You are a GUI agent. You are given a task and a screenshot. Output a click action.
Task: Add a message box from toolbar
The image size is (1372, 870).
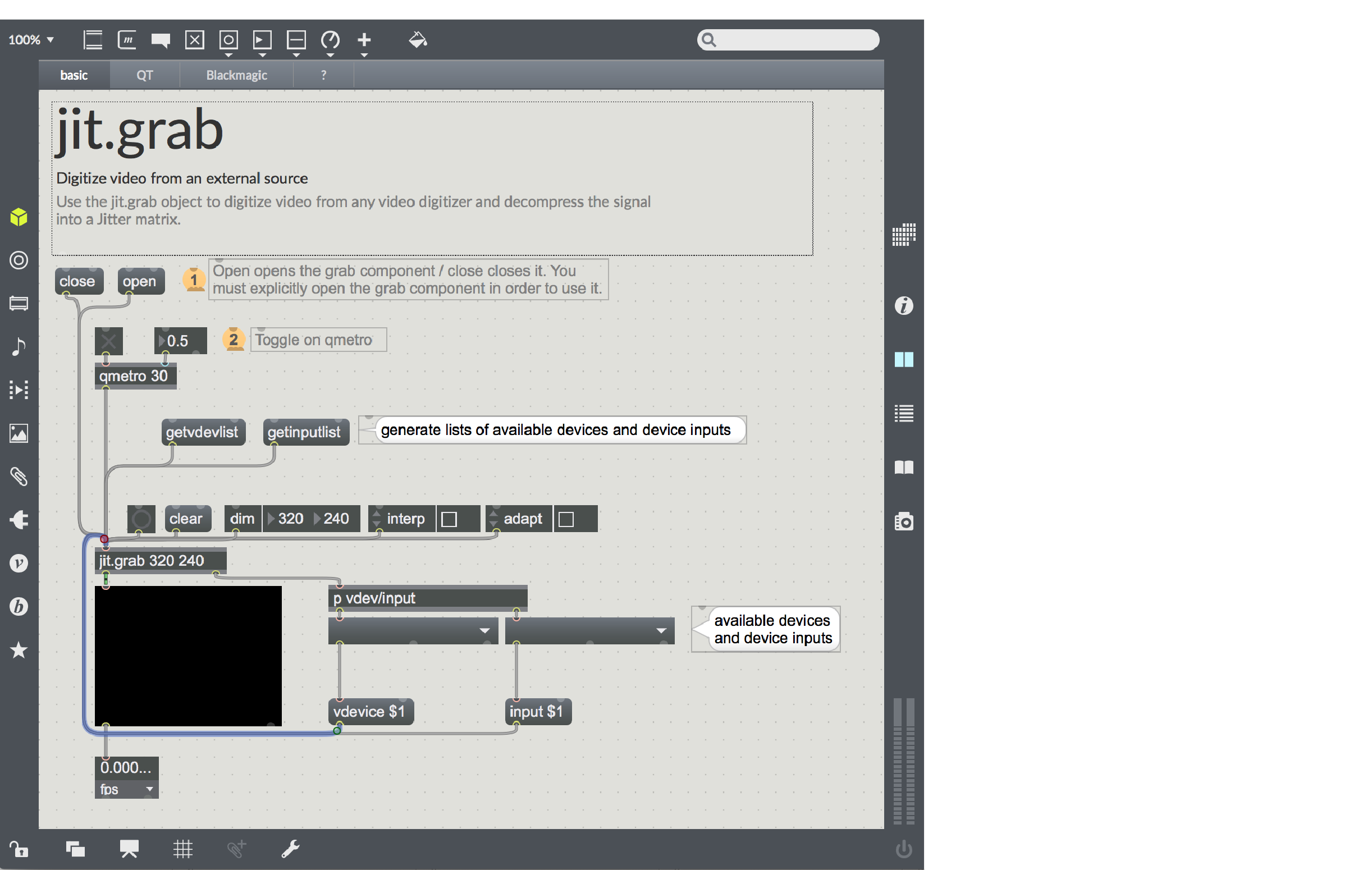(x=126, y=40)
